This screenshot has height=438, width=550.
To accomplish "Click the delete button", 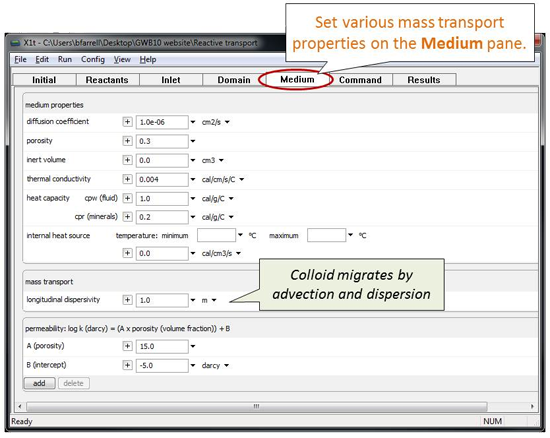I will [74, 383].
